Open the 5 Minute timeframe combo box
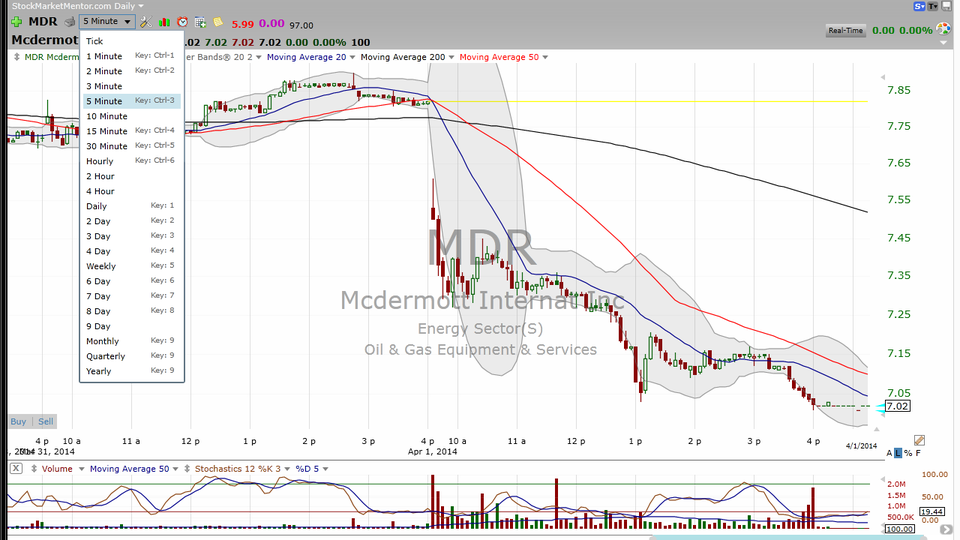This screenshot has width=960, height=540. click(107, 21)
